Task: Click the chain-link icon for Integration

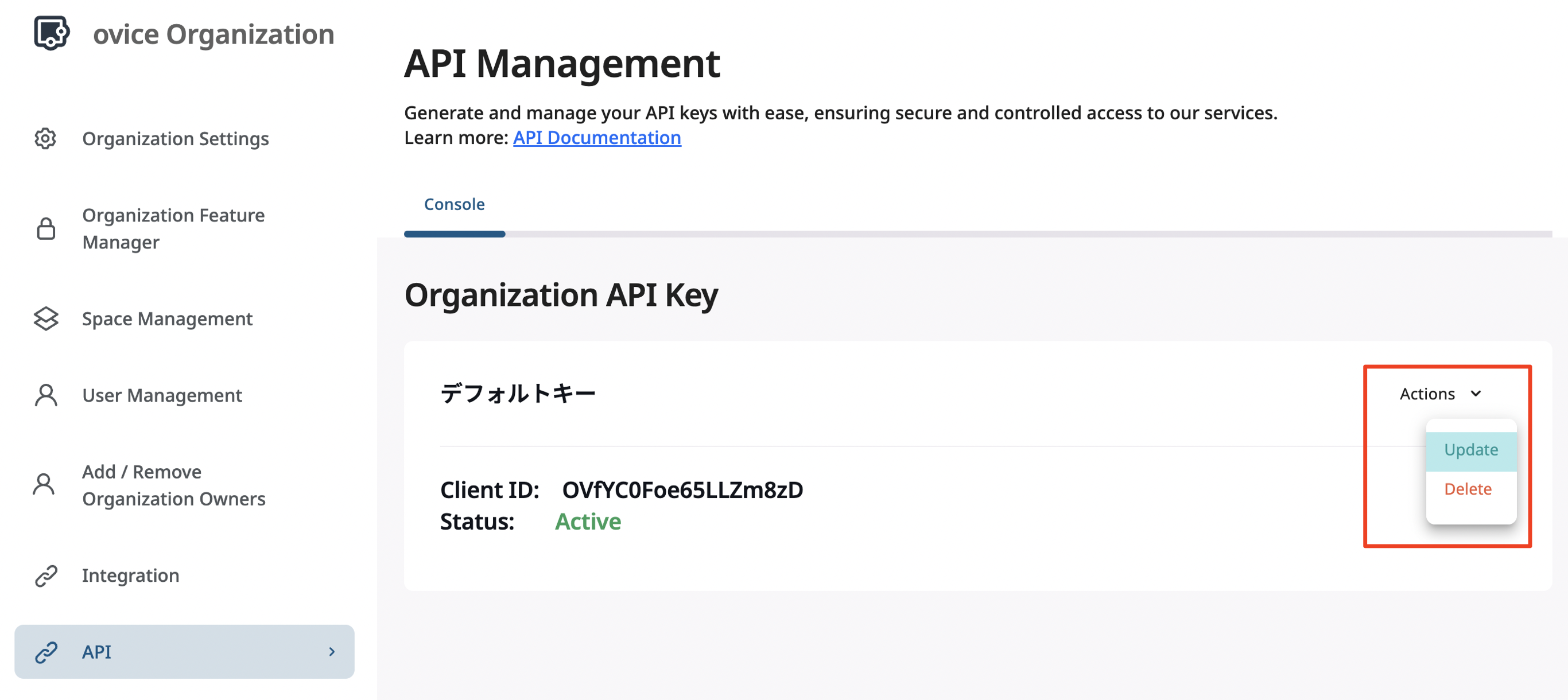Action: (x=46, y=575)
